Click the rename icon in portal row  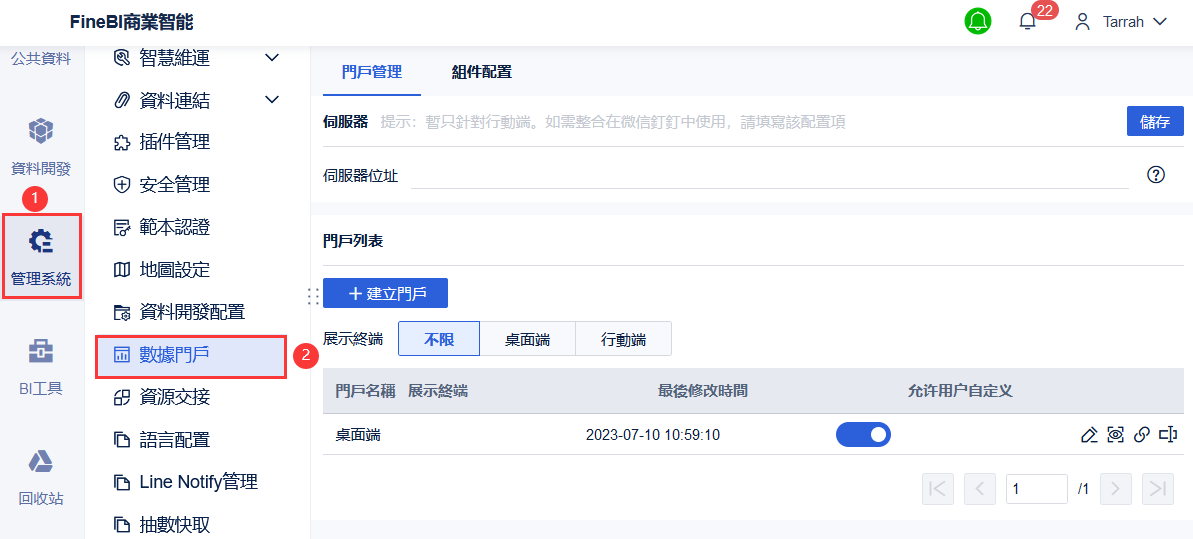(x=1168, y=435)
